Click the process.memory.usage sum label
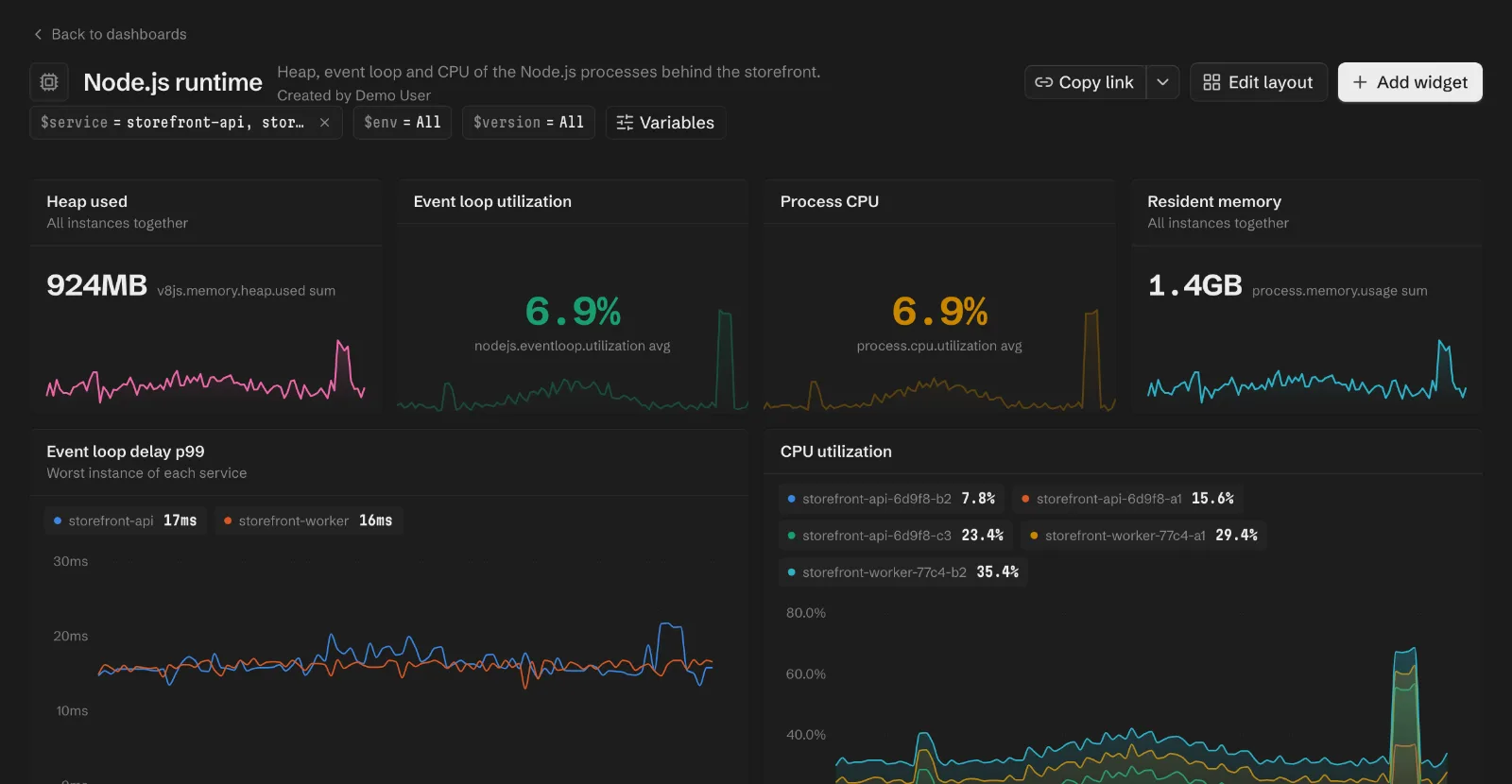Screen dimensions: 1512x784 pos(1340,291)
